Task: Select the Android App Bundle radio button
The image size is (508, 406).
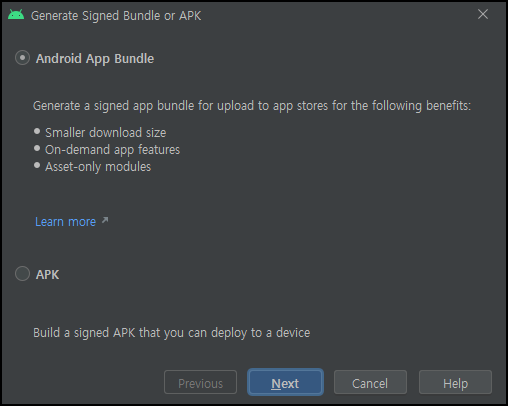Action: 22,58
